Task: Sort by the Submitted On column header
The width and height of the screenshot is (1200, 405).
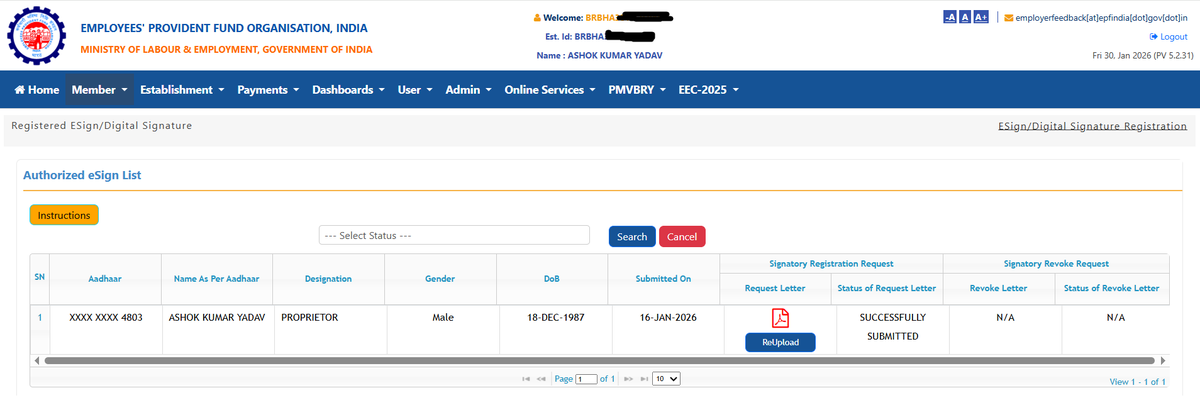Action: [x=663, y=279]
